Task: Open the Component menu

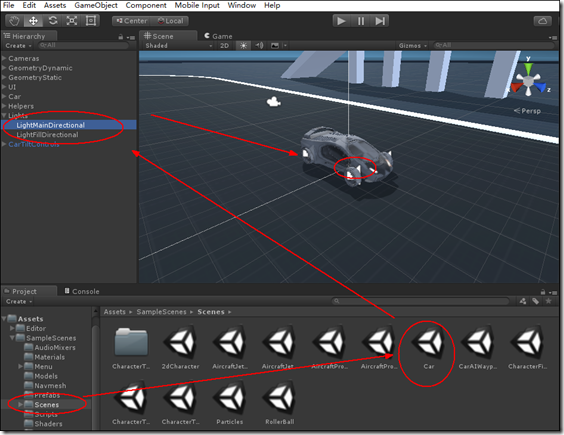Action: [146, 5]
